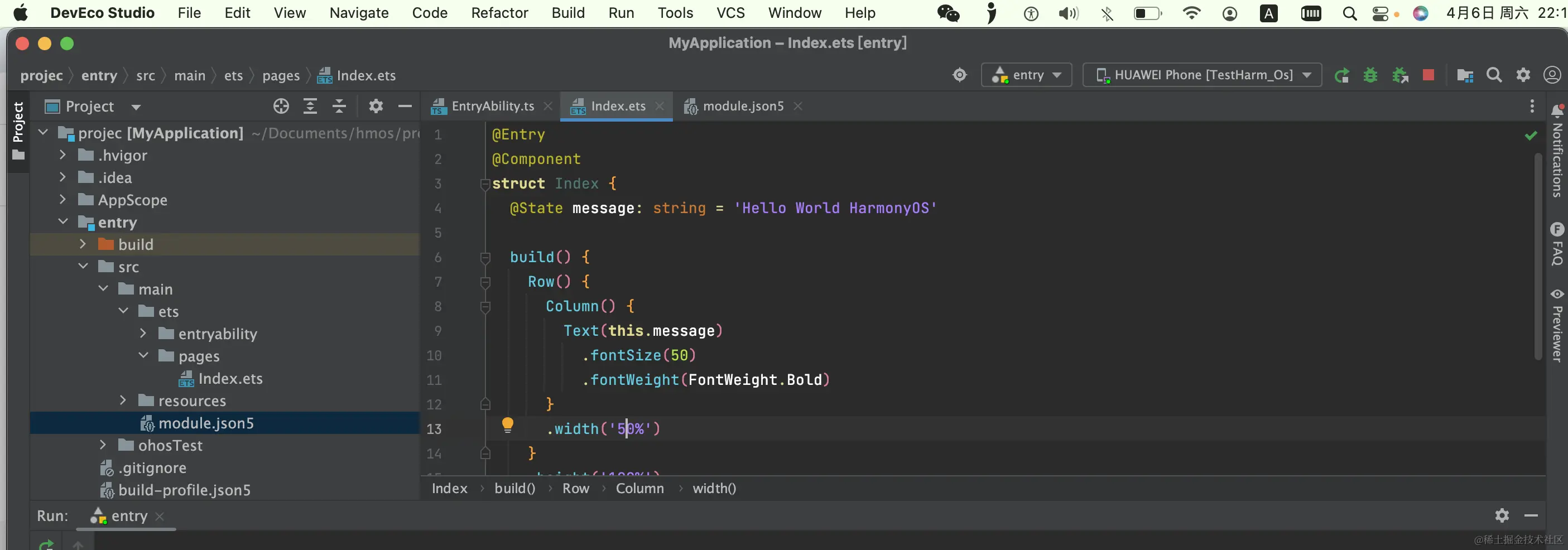This screenshot has height=550, width=1568.
Task: Open the VCS menu
Action: coord(730,13)
